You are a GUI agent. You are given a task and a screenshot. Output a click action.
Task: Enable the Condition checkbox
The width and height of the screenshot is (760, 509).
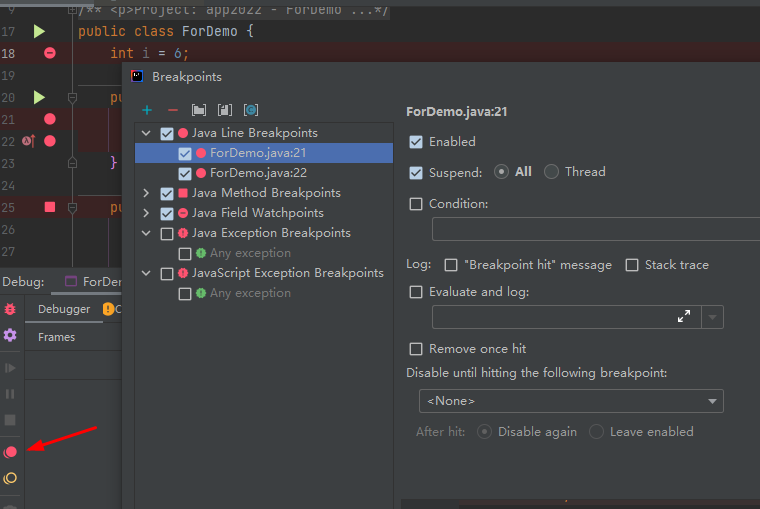416,204
